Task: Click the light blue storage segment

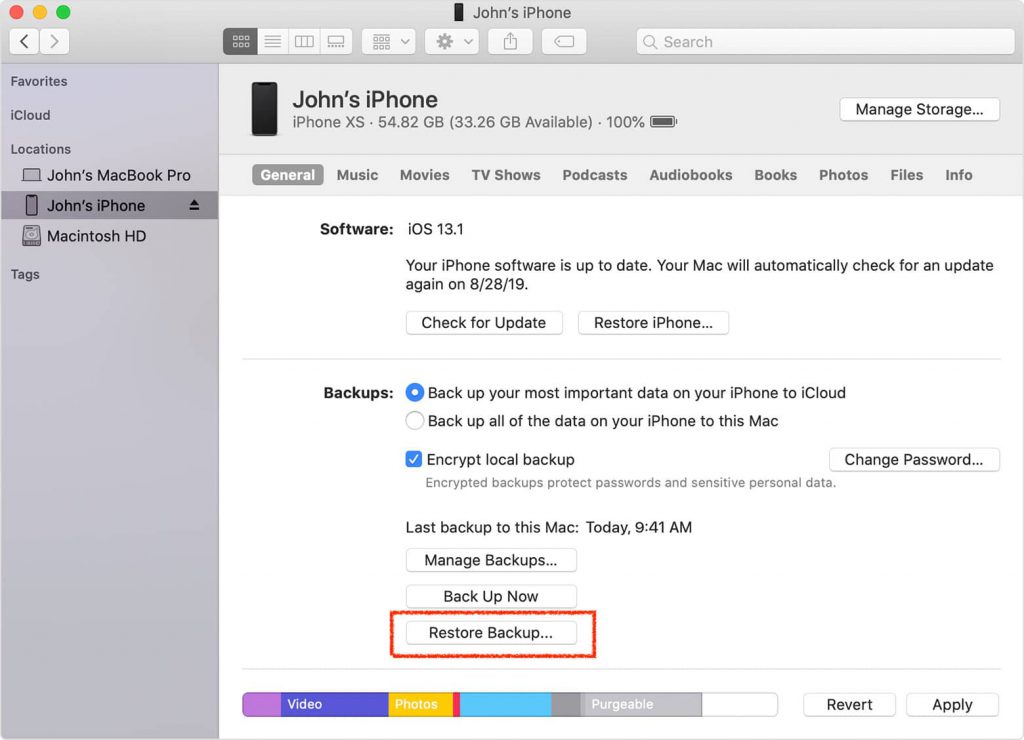Action: pos(505,705)
